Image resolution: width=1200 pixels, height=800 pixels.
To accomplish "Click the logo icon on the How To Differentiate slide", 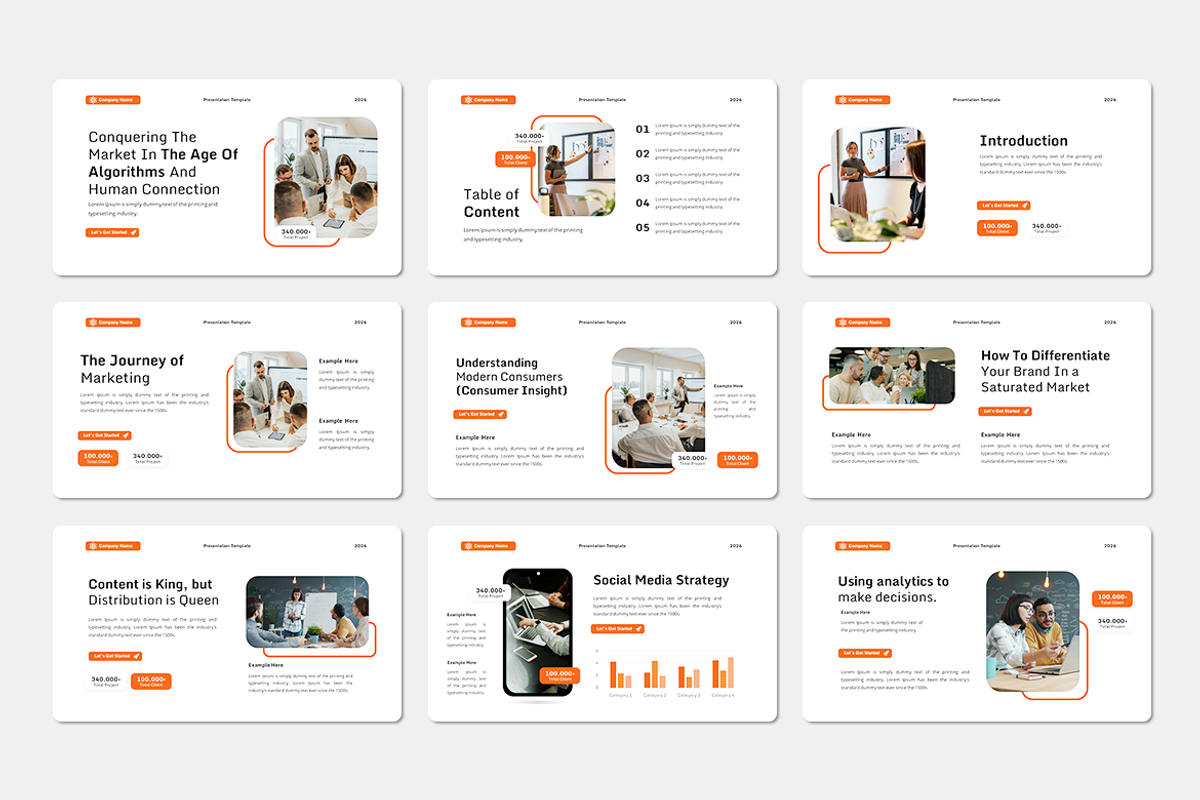I will [x=841, y=322].
